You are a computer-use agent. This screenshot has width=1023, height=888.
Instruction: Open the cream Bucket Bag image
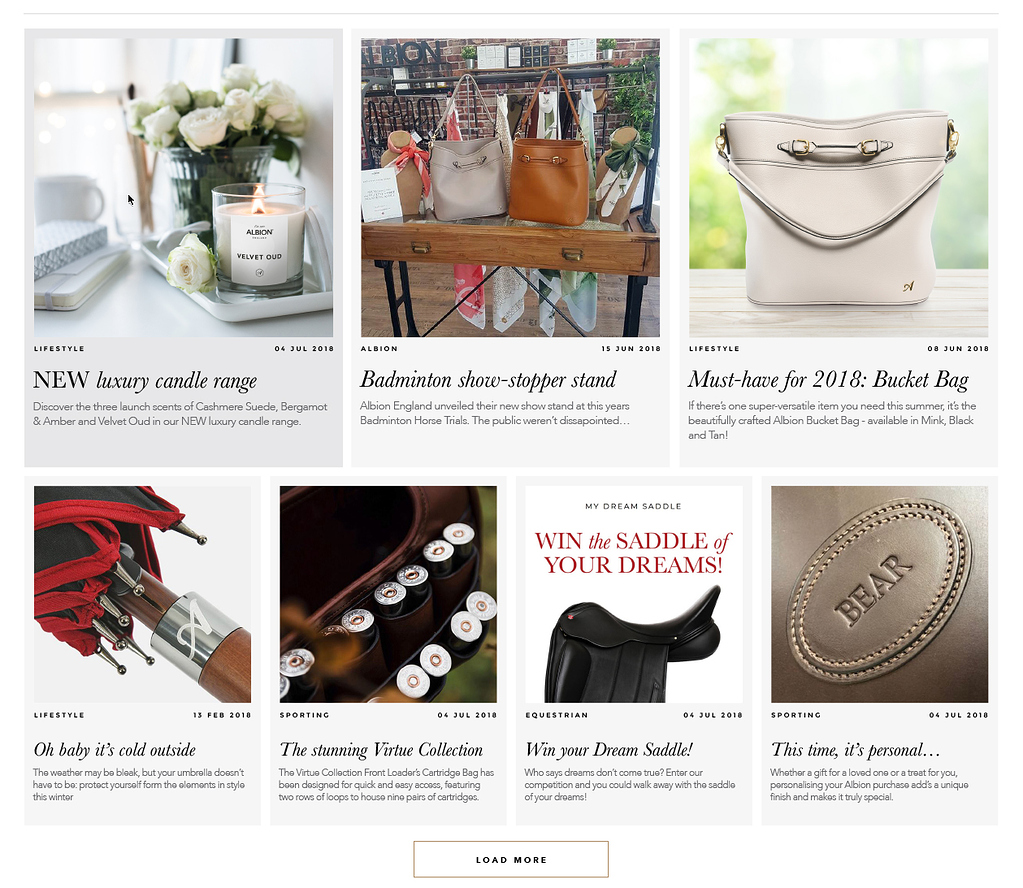tap(838, 187)
